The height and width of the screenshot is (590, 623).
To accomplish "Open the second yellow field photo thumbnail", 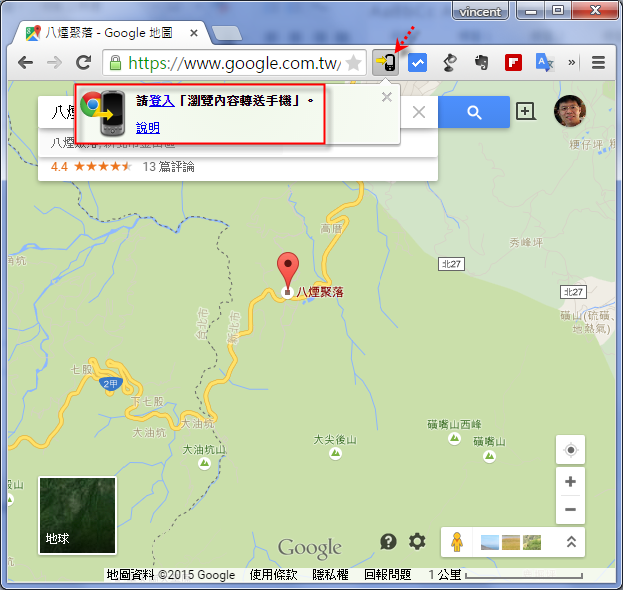I will [x=511, y=542].
